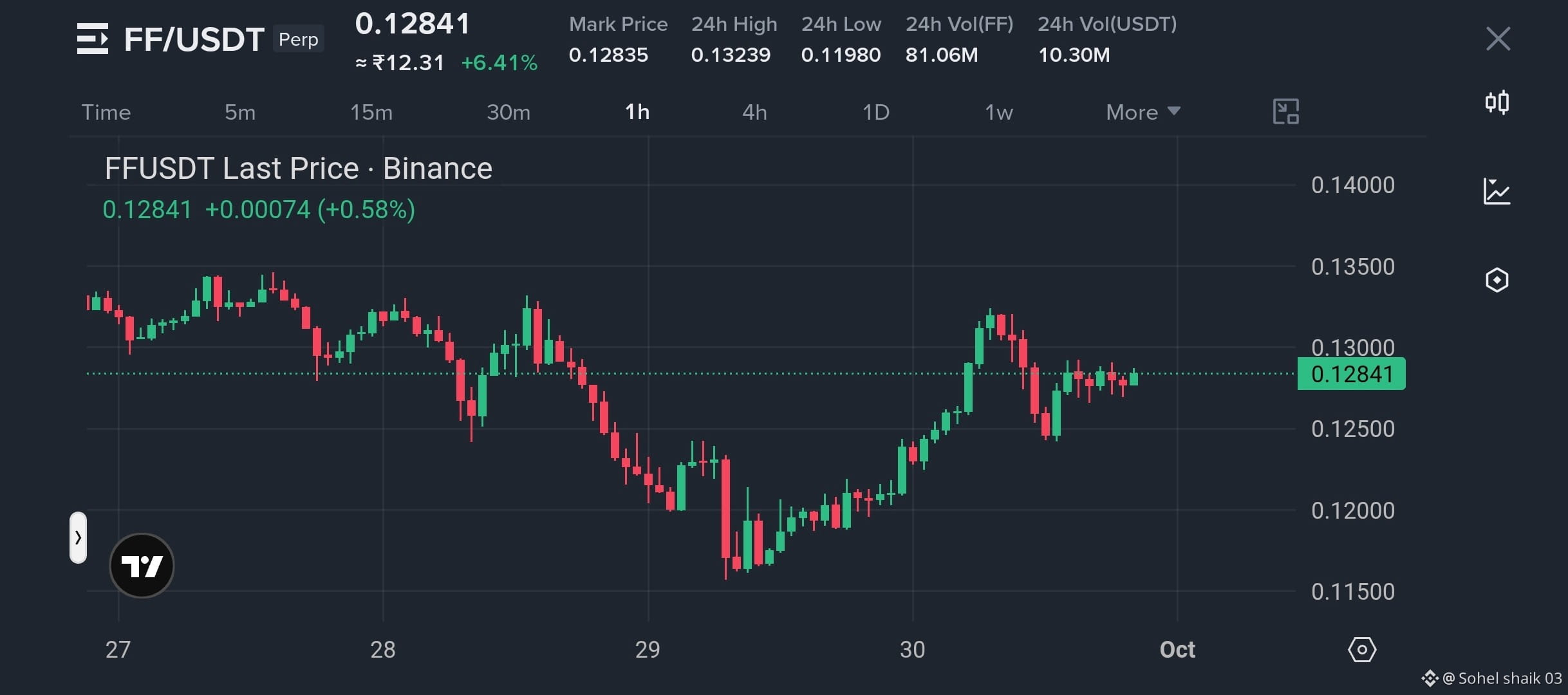Switch to the 15m timeframe
This screenshot has height=695, width=1568.
tap(371, 112)
